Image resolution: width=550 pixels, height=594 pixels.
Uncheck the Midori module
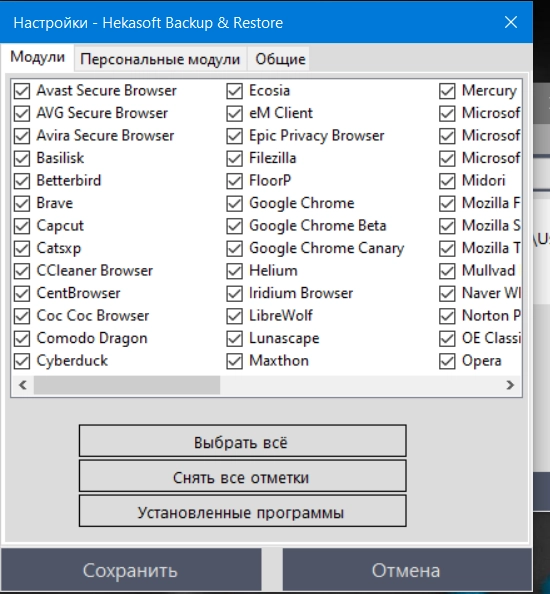pyautogui.click(x=447, y=181)
